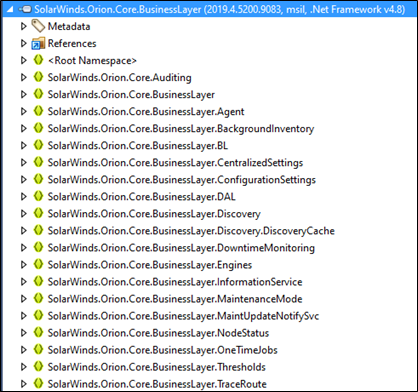Expand the BusinessLayer.Discovery namespace
The width and height of the screenshot is (418, 392).
(x=23, y=213)
